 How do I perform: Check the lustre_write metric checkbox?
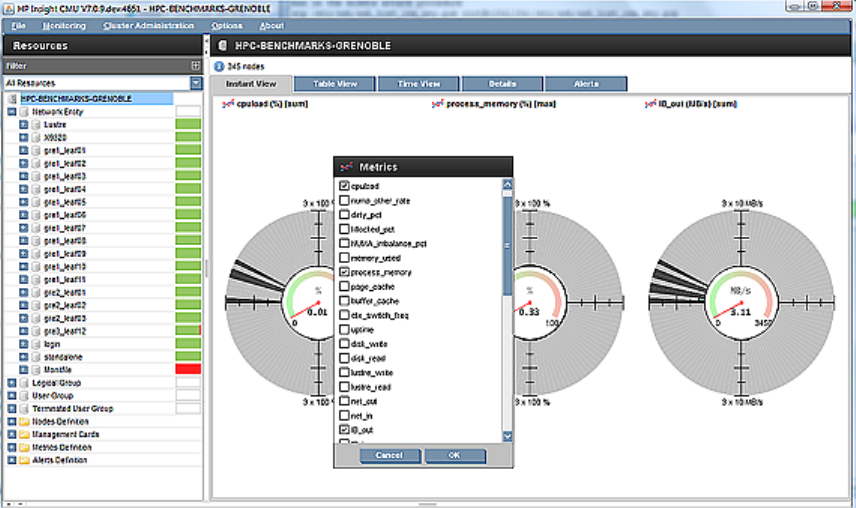coord(345,372)
